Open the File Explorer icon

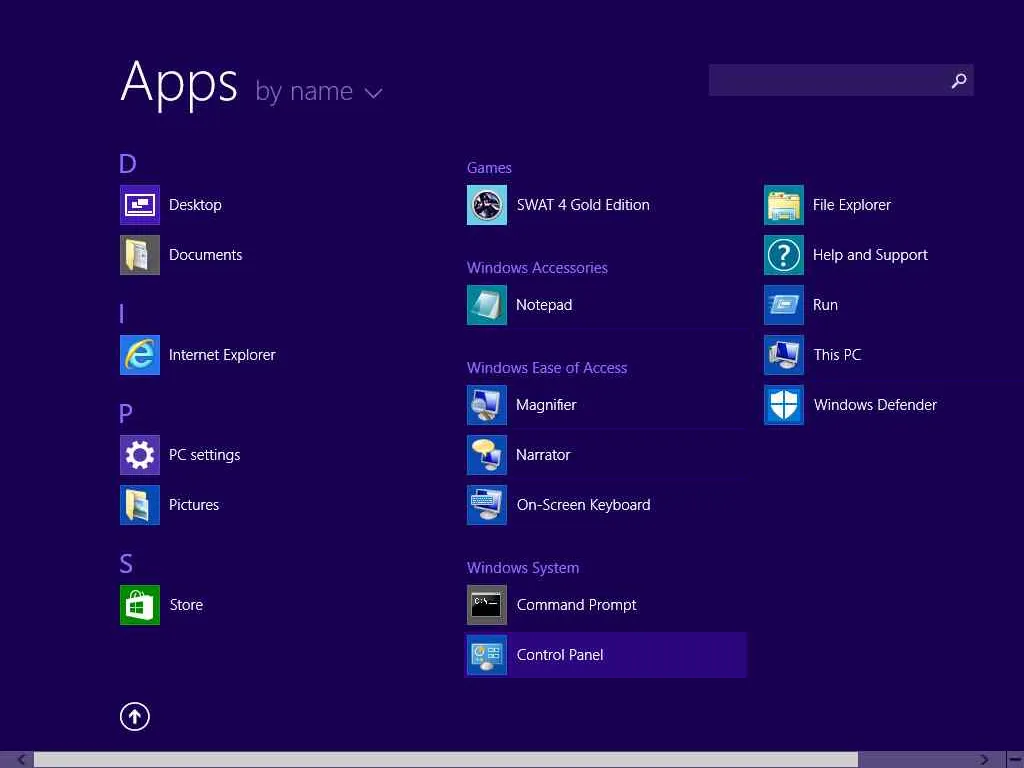(784, 205)
